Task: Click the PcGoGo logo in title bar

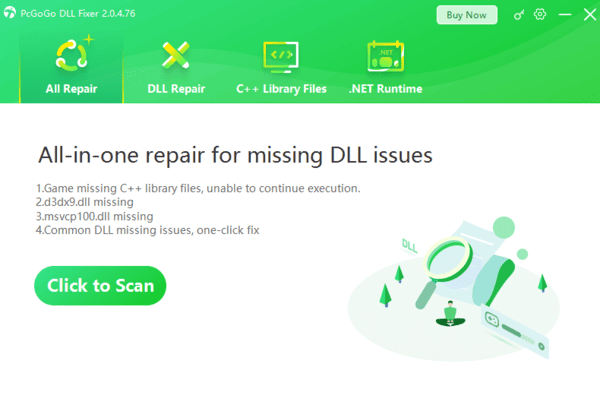Action: 10,13
